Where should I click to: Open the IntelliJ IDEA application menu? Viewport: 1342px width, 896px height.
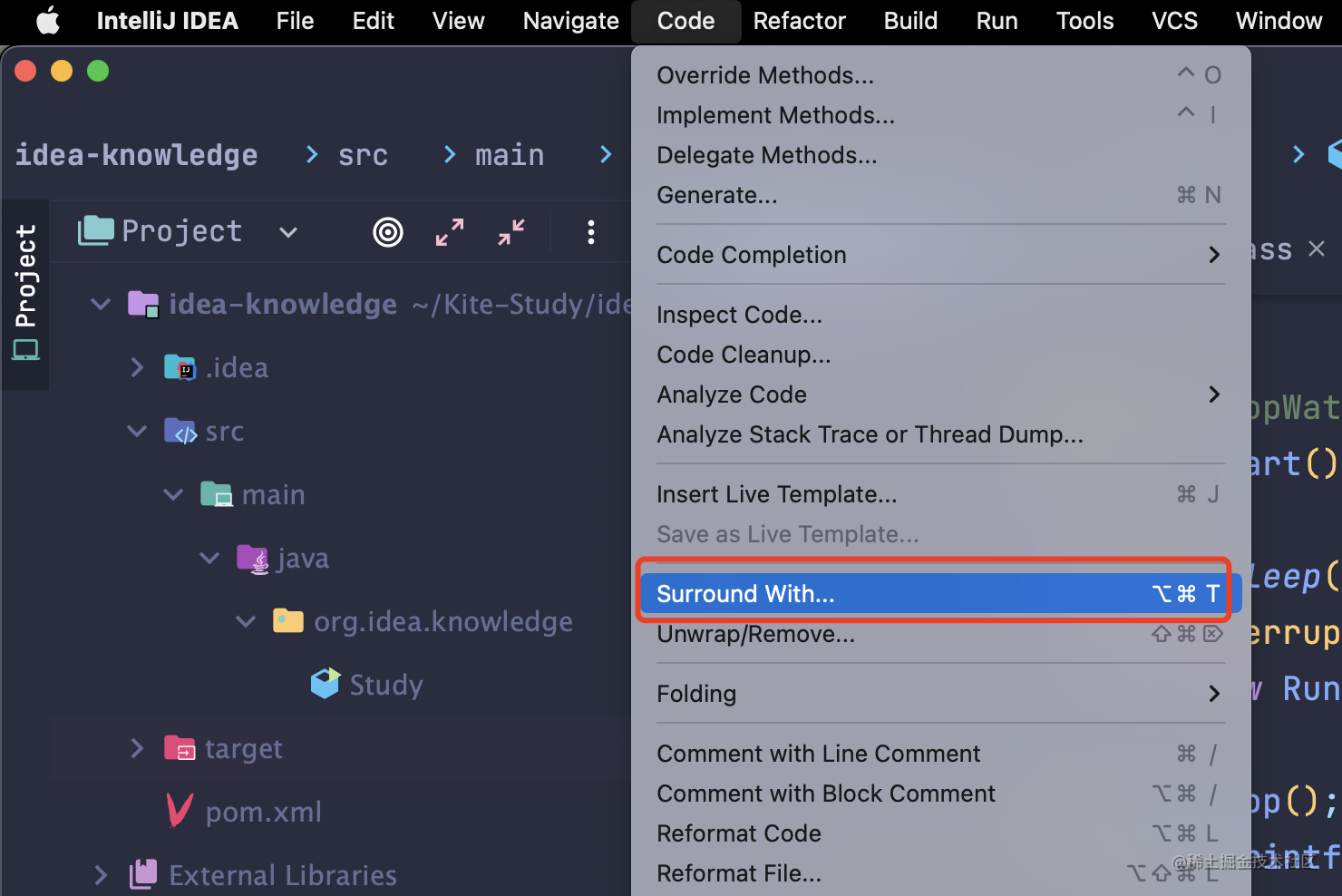[168, 21]
